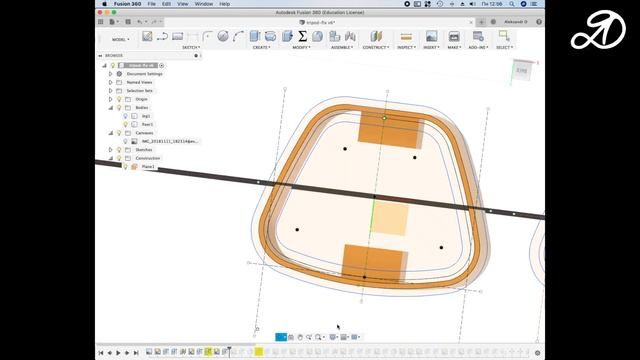Open the Help menu

(x=224, y=4)
